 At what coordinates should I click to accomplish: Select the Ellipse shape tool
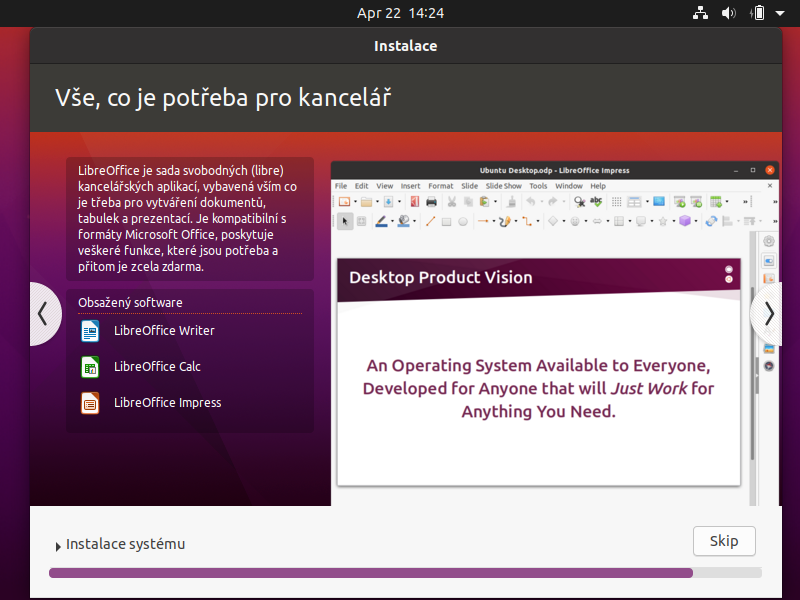coord(463,221)
